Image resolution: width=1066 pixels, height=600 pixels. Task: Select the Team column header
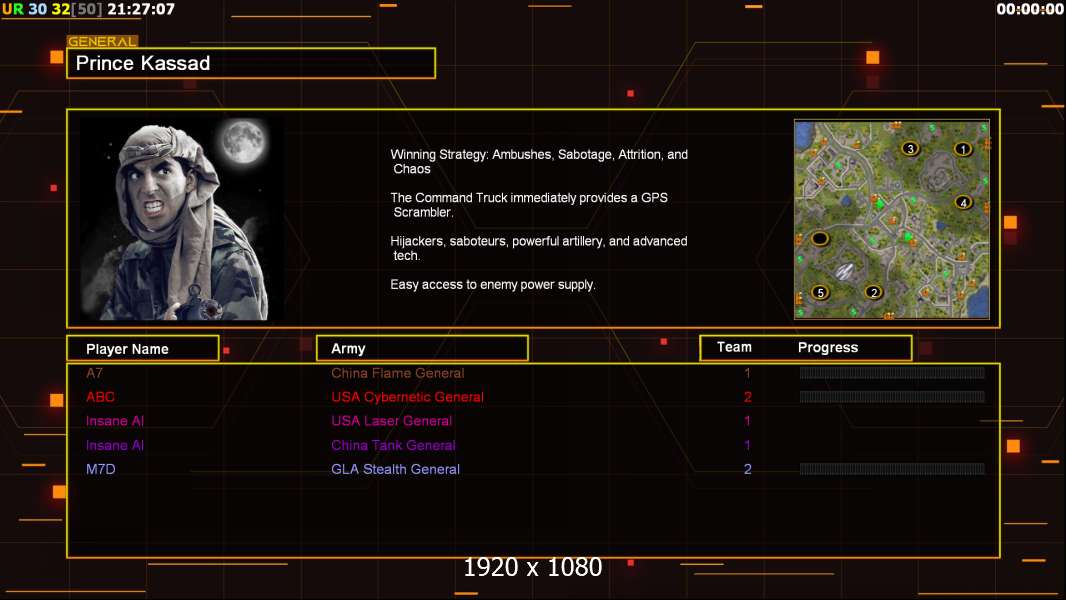click(734, 347)
